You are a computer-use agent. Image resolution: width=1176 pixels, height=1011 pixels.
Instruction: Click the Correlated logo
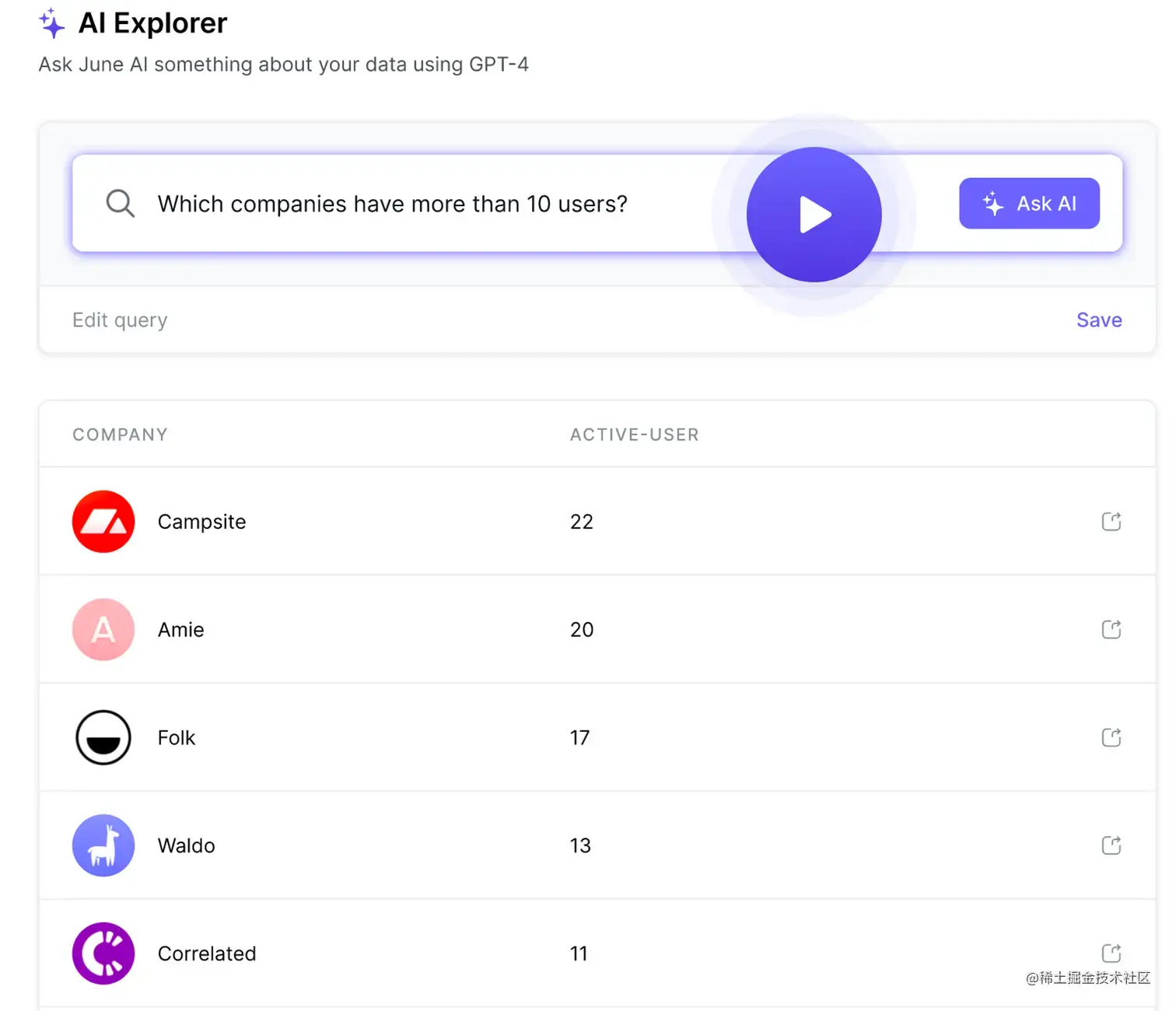[103, 953]
